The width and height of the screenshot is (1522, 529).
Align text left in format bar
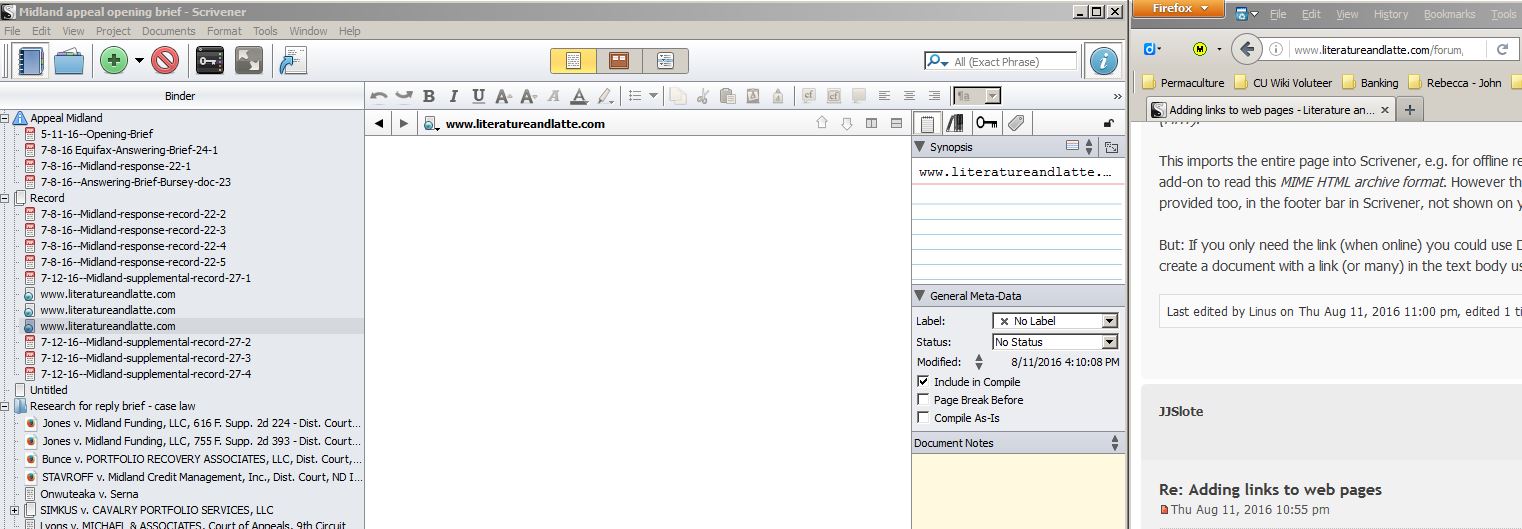884,96
